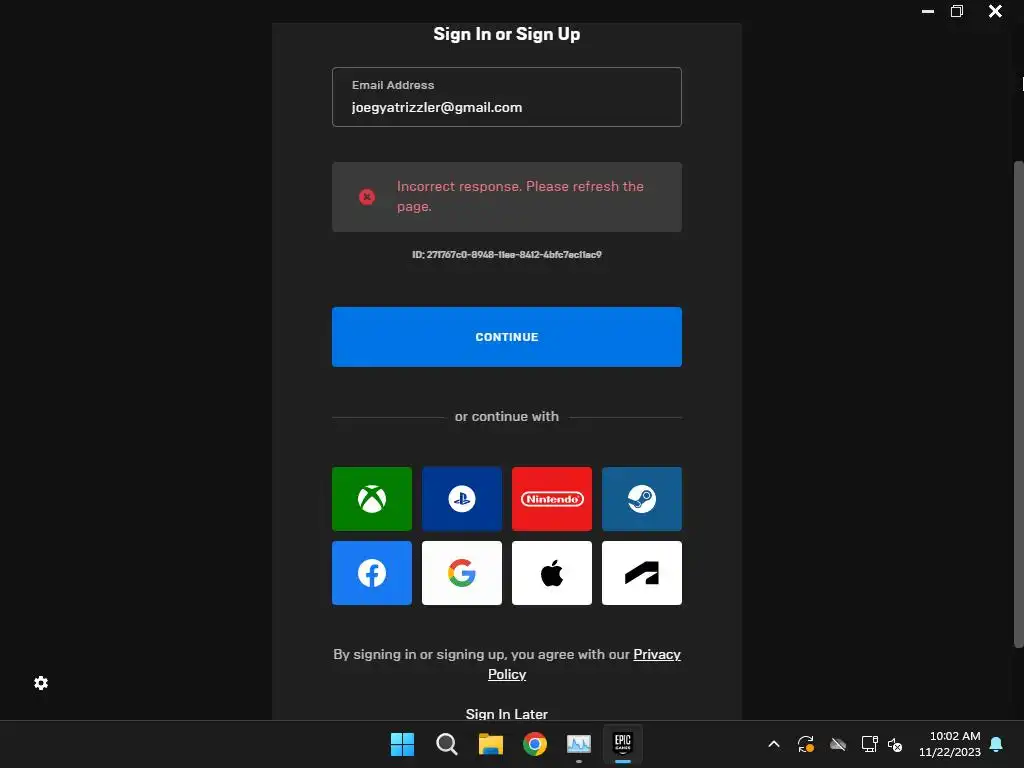1024x768 pixels.
Task: Open the notifications bell
Action: pos(997,744)
